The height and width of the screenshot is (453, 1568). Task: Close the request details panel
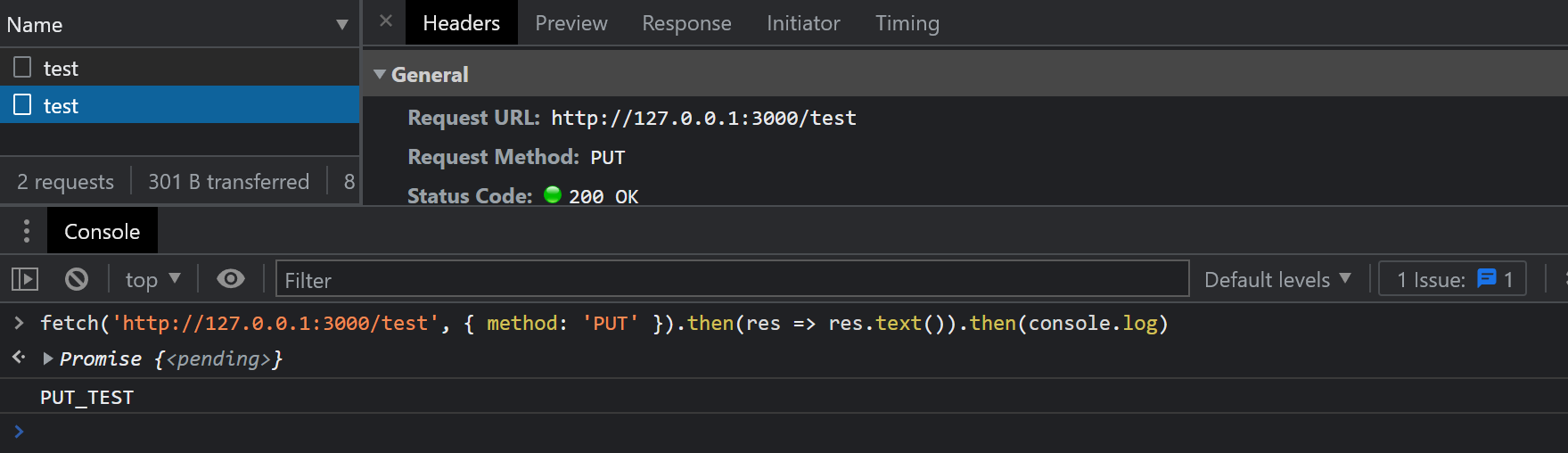[x=385, y=21]
